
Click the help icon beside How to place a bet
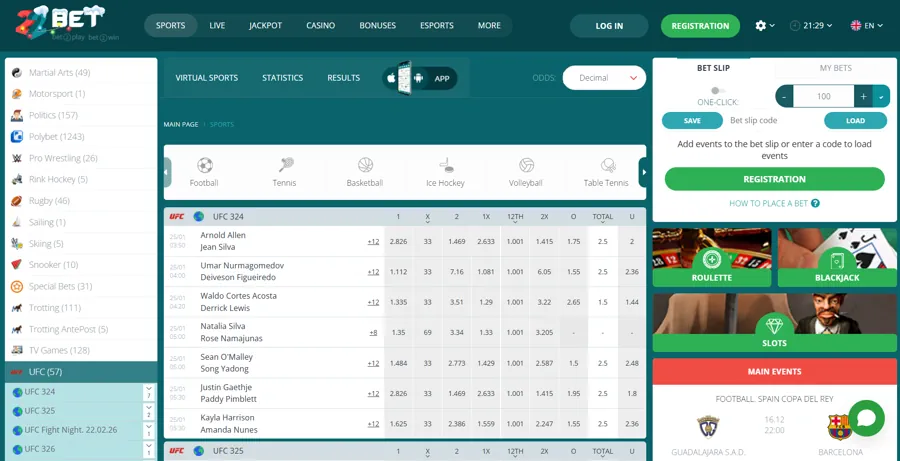[815, 203]
